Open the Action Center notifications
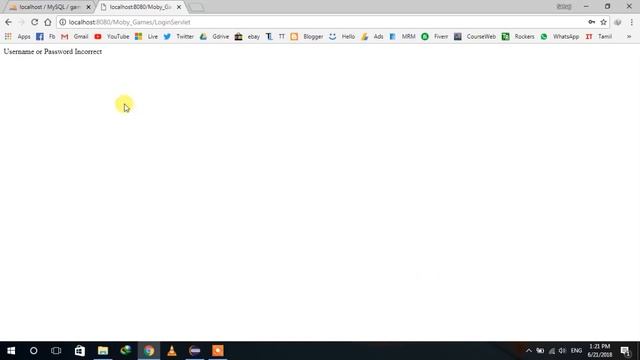 pos(625,351)
